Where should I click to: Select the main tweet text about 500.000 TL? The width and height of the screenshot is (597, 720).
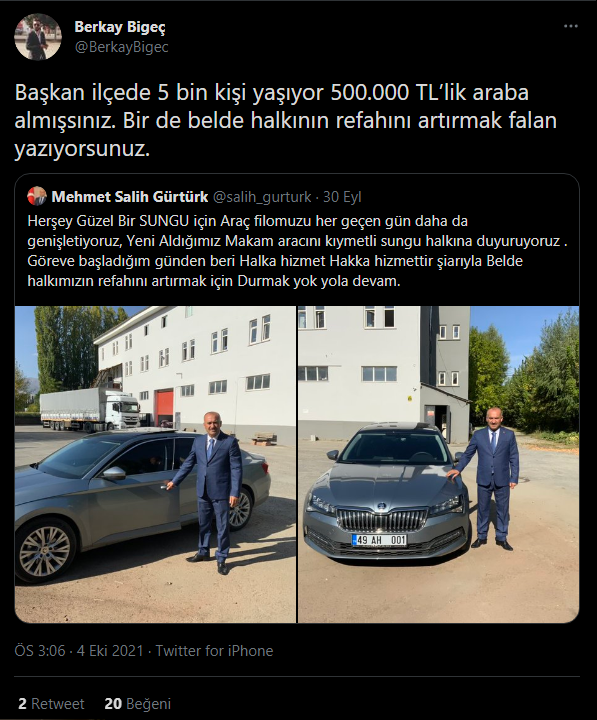(x=286, y=121)
